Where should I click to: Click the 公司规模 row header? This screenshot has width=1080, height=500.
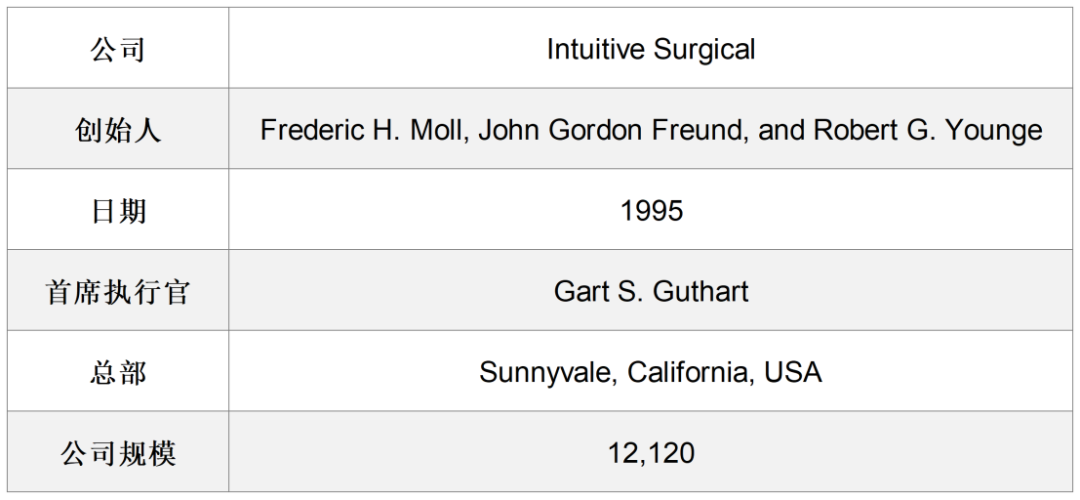118,452
